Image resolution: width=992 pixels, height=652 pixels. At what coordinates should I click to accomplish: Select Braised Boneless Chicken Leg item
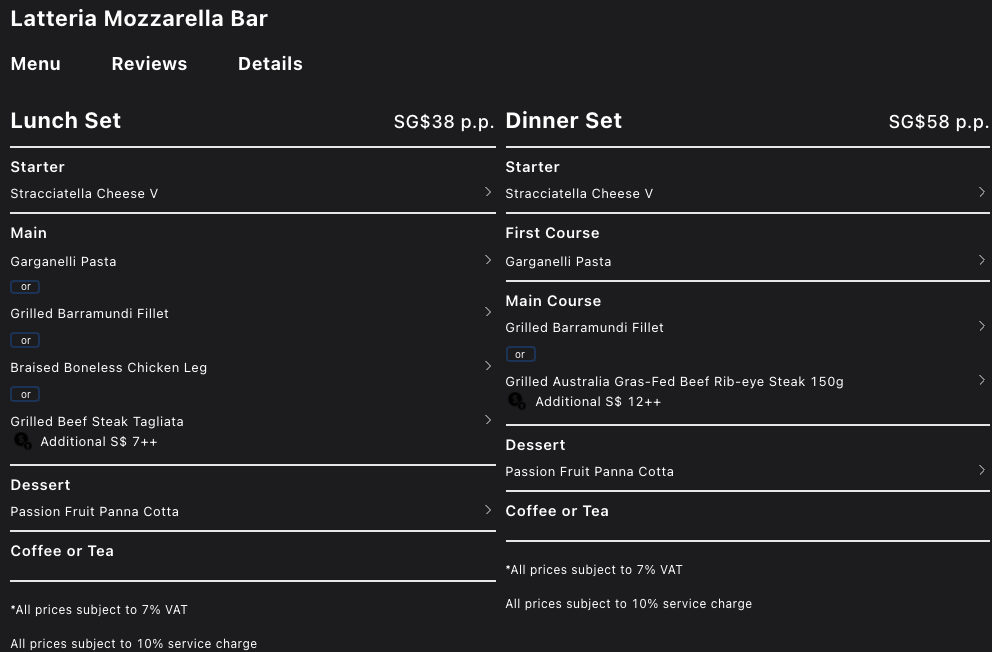(109, 368)
